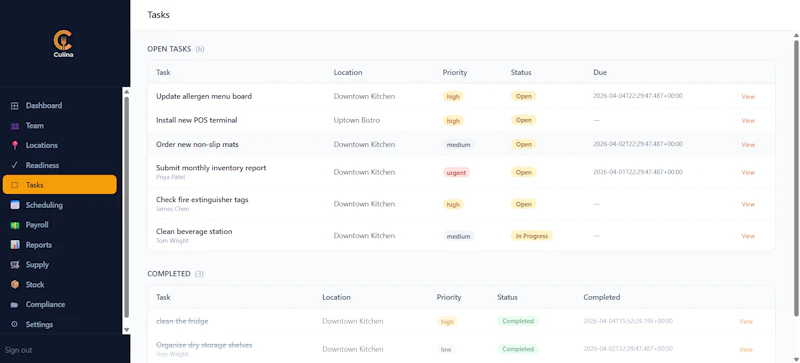Screen dimensions: 800x363
Task: Click the urgent priority badge
Action: (456, 173)
